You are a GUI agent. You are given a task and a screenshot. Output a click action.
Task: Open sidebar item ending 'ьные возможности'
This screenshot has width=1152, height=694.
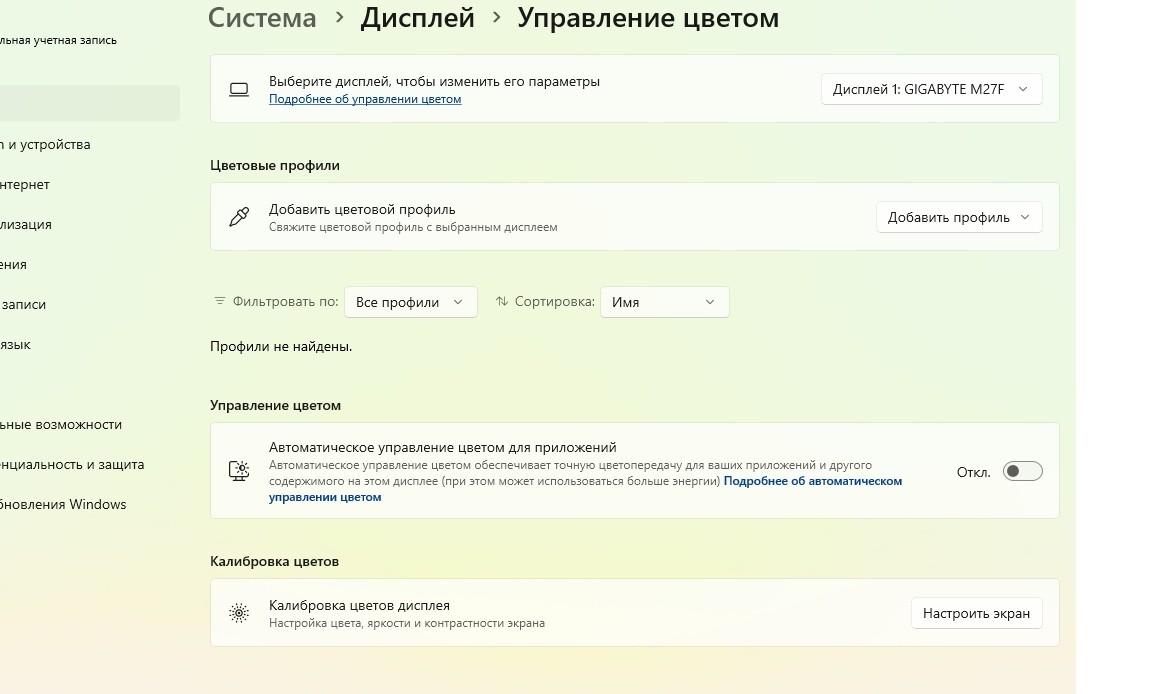61,424
